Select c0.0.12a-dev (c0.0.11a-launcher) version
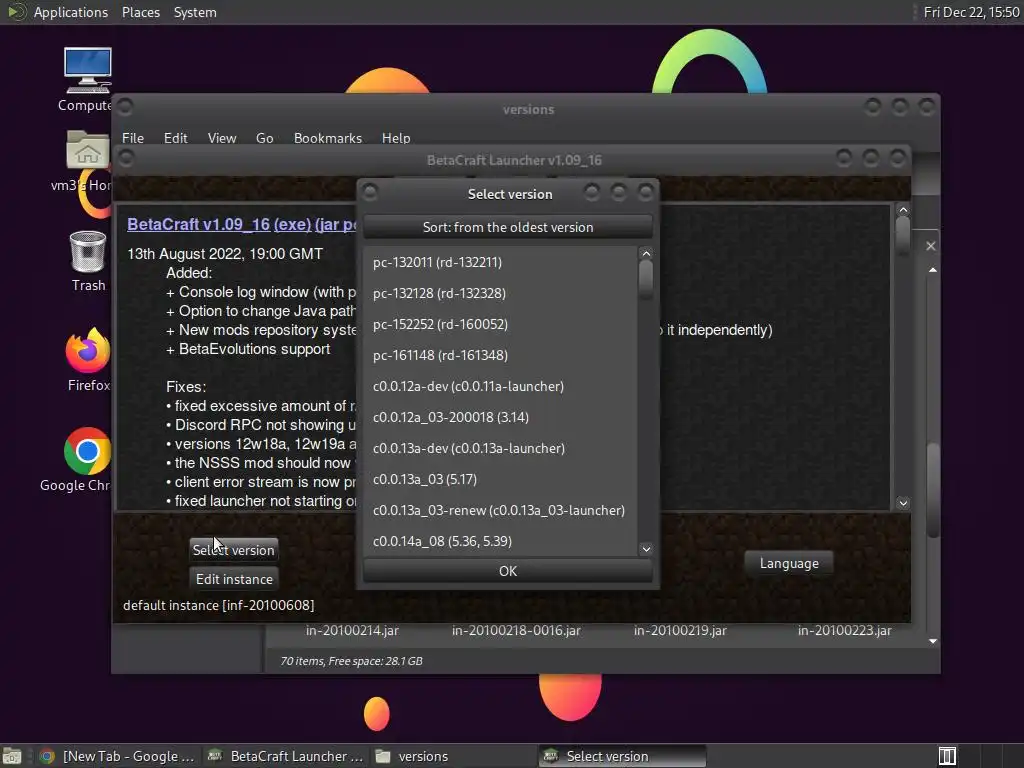The image size is (1024, 768). pyautogui.click(x=500, y=386)
